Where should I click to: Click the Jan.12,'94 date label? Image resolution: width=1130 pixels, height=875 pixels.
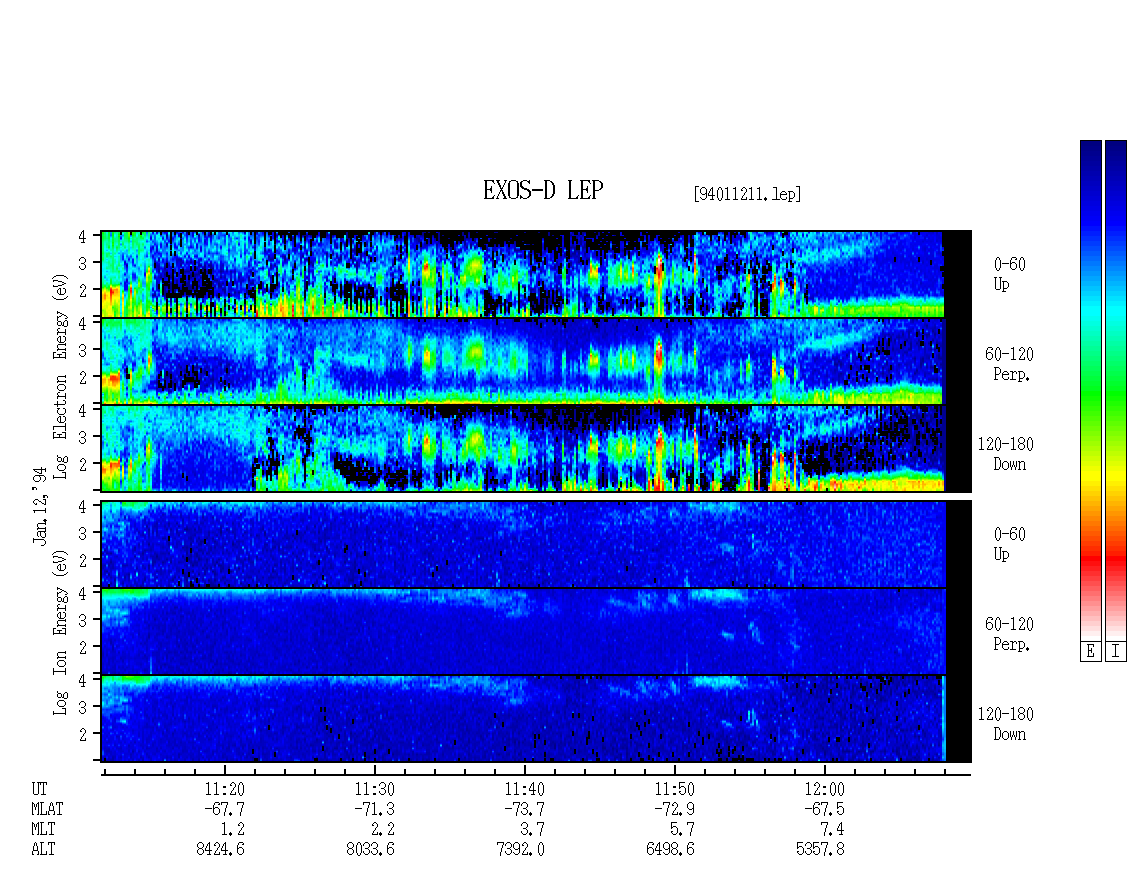point(40,505)
